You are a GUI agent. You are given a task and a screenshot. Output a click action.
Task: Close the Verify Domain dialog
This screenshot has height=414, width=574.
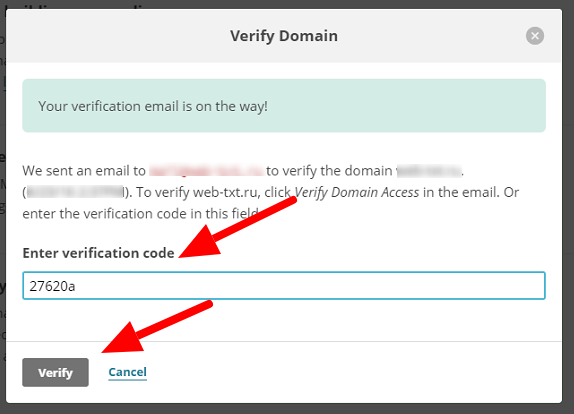point(535,36)
